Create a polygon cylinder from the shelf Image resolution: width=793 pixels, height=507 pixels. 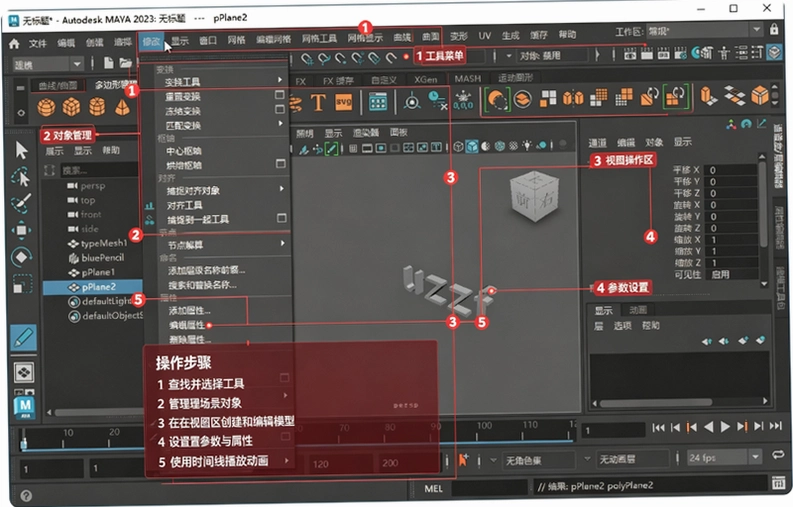click(97, 107)
